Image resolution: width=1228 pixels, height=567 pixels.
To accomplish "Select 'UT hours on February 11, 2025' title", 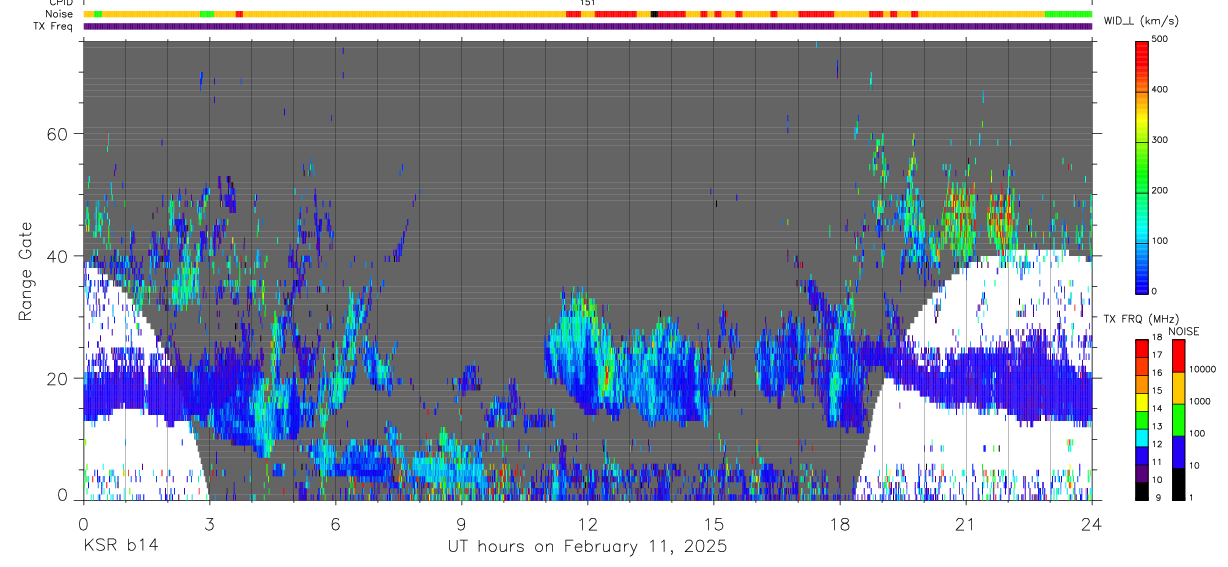I will click(587, 547).
